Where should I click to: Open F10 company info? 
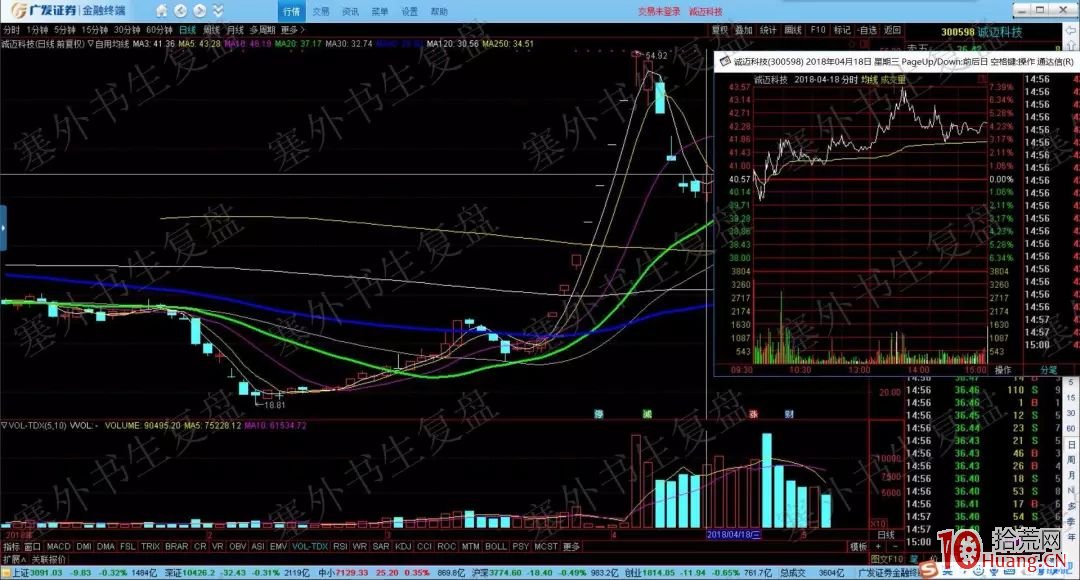click(818, 30)
